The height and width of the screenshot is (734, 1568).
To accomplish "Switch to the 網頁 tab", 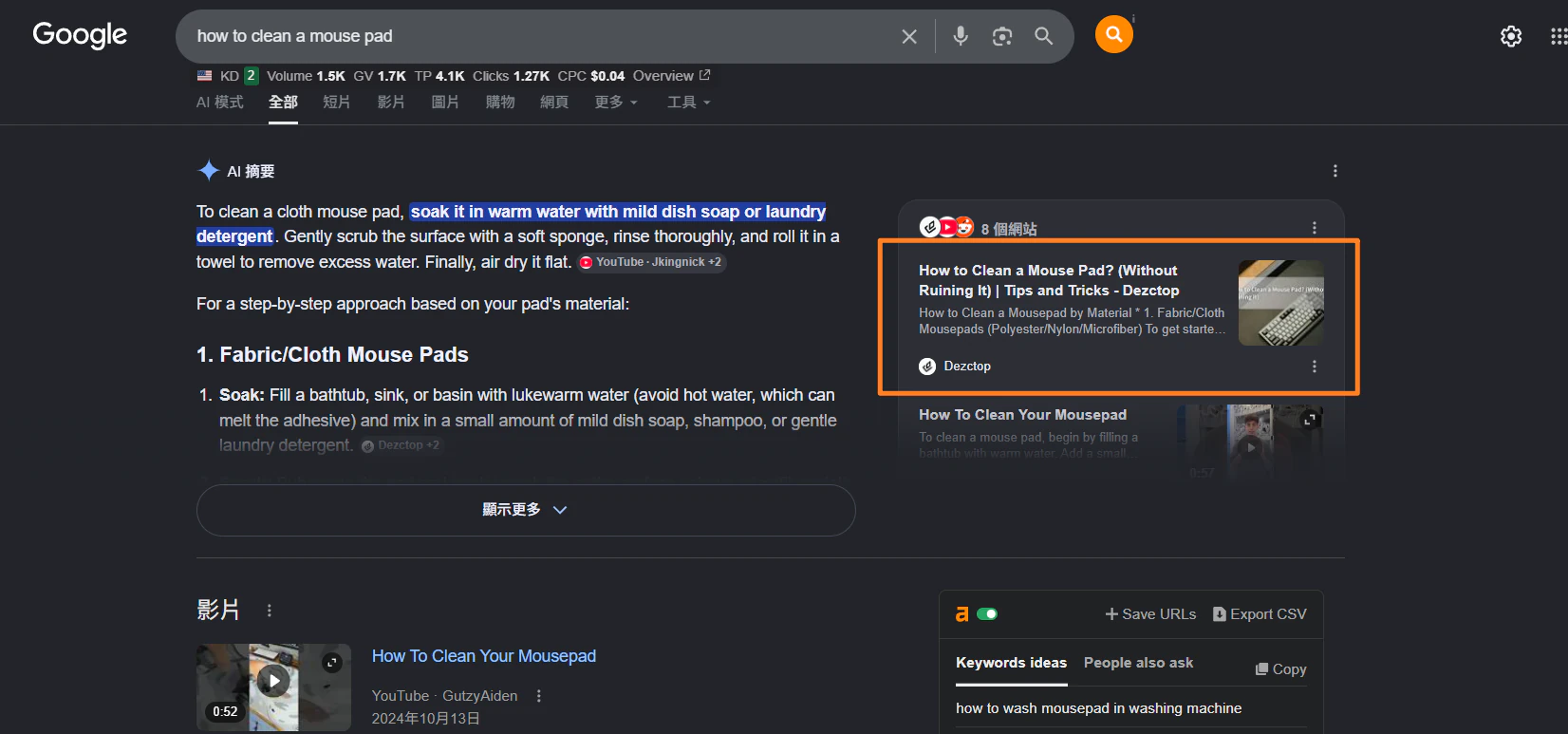I will coord(554,103).
